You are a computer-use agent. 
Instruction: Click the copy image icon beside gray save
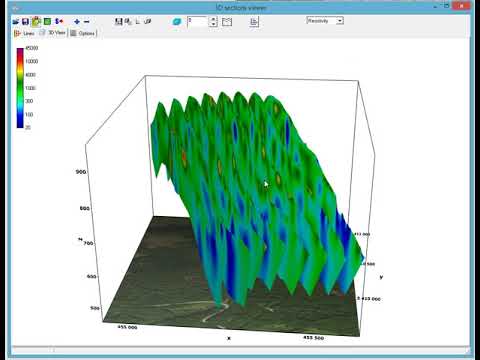(128, 22)
